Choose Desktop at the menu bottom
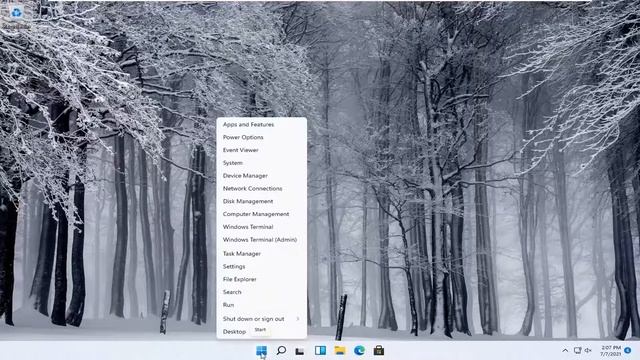Image resolution: width=640 pixels, height=360 pixels. pyautogui.click(x=262, y=331)
